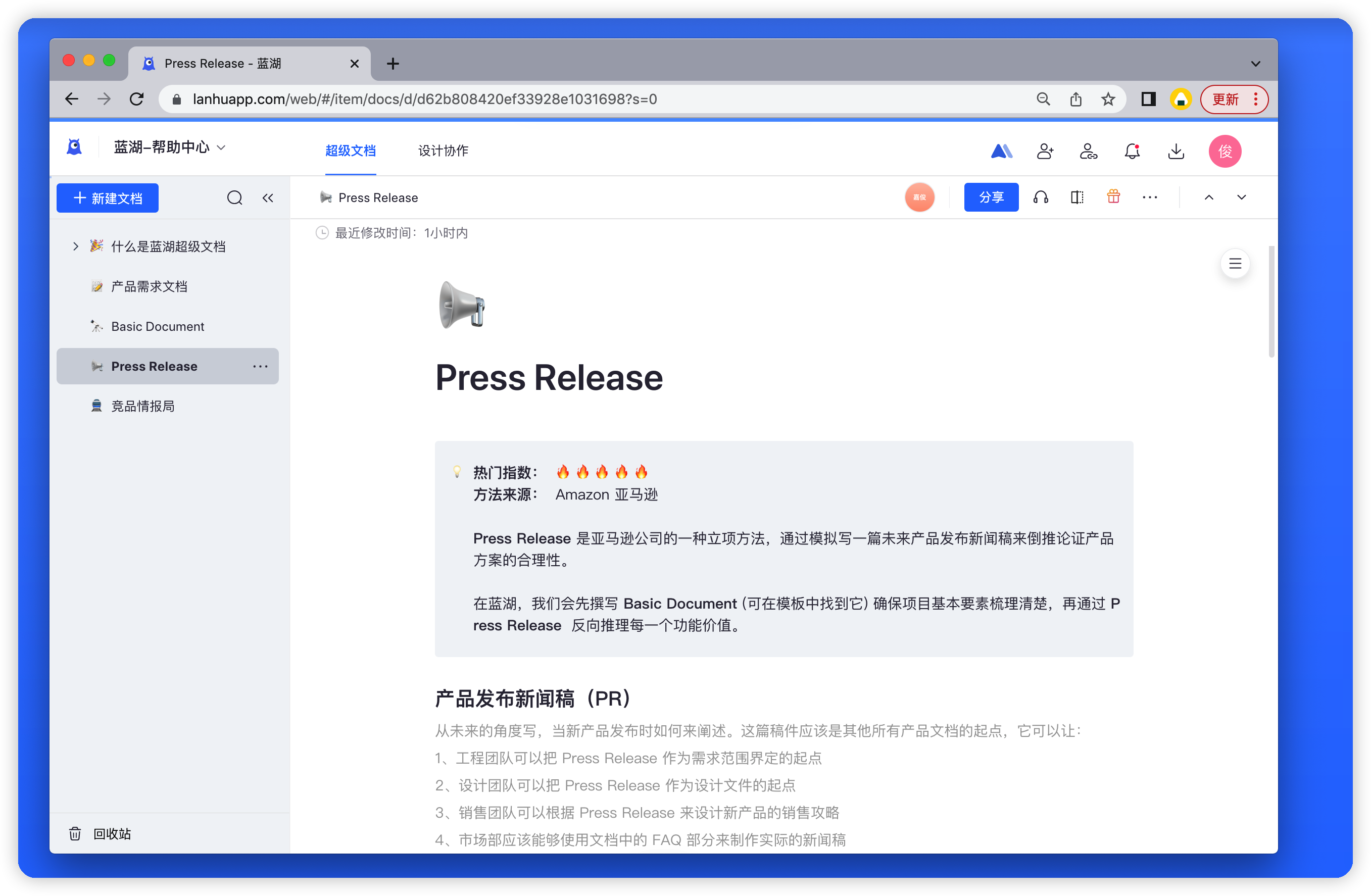This screenshot has width=1371, height=896.
Task: Click the Press Release heading
Action: [x=549, y=378]
